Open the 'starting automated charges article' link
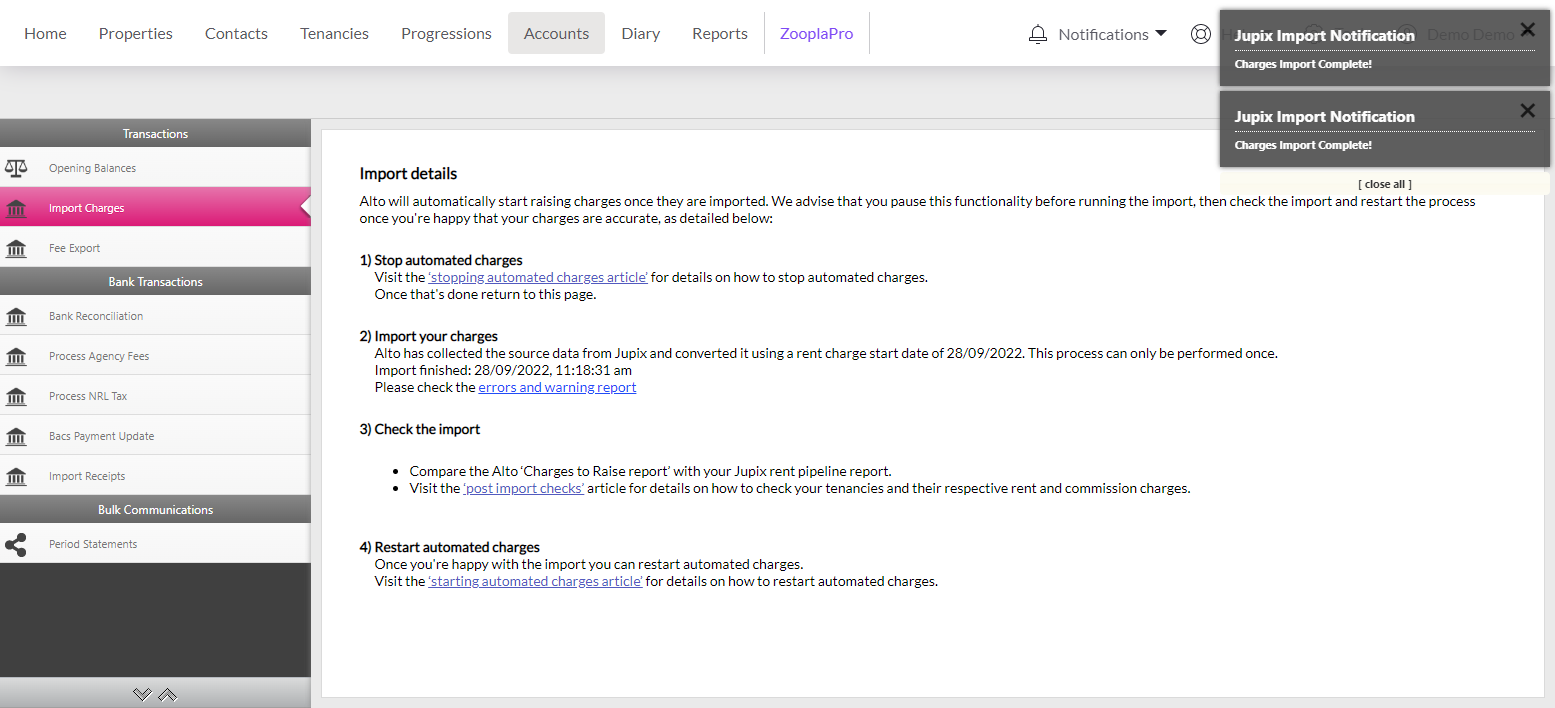This screenshot has width=1555, height=708. click(x=535, y=581)
